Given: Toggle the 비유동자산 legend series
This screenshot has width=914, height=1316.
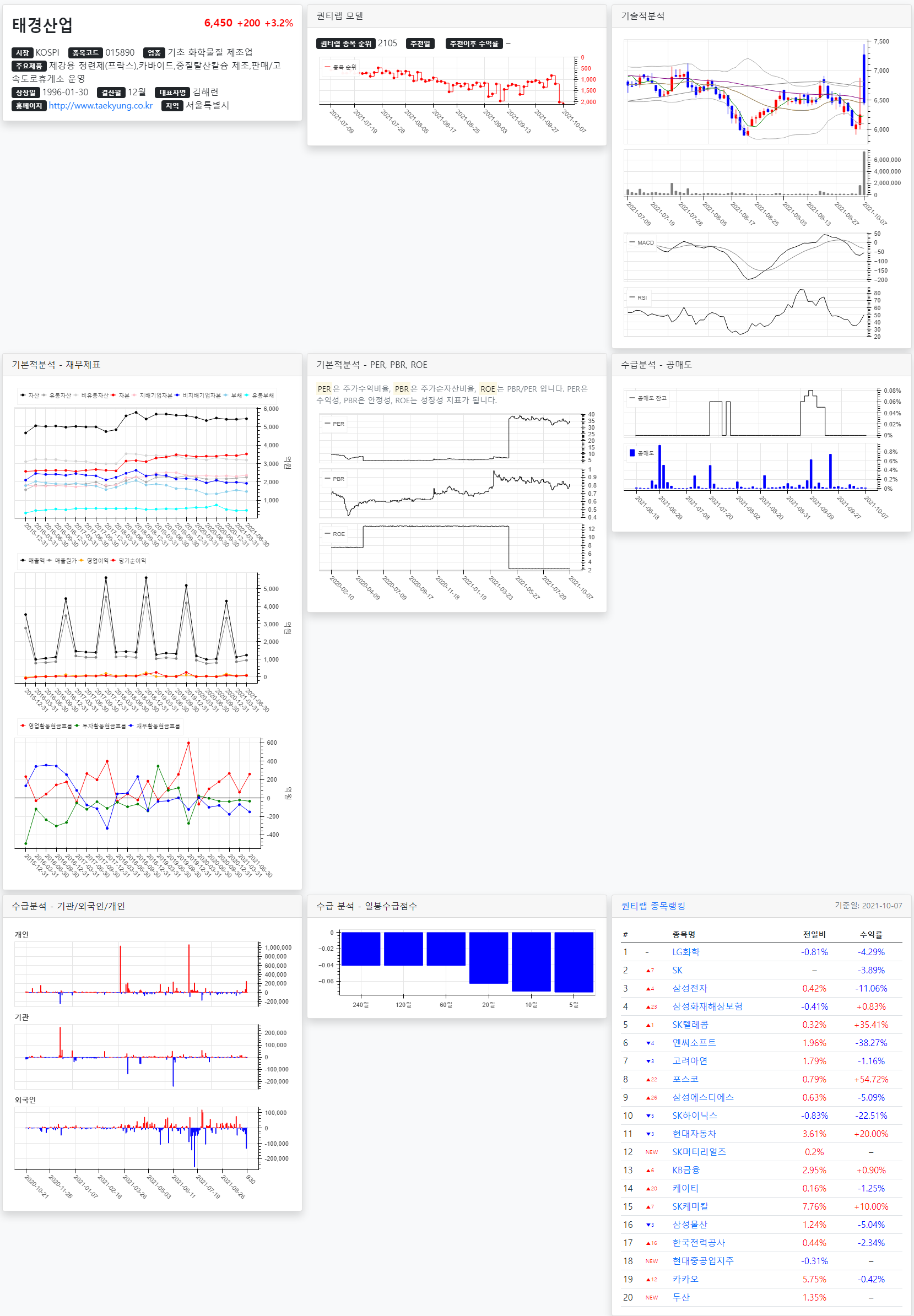Looking at the screenshot, I should coord(90,395).
